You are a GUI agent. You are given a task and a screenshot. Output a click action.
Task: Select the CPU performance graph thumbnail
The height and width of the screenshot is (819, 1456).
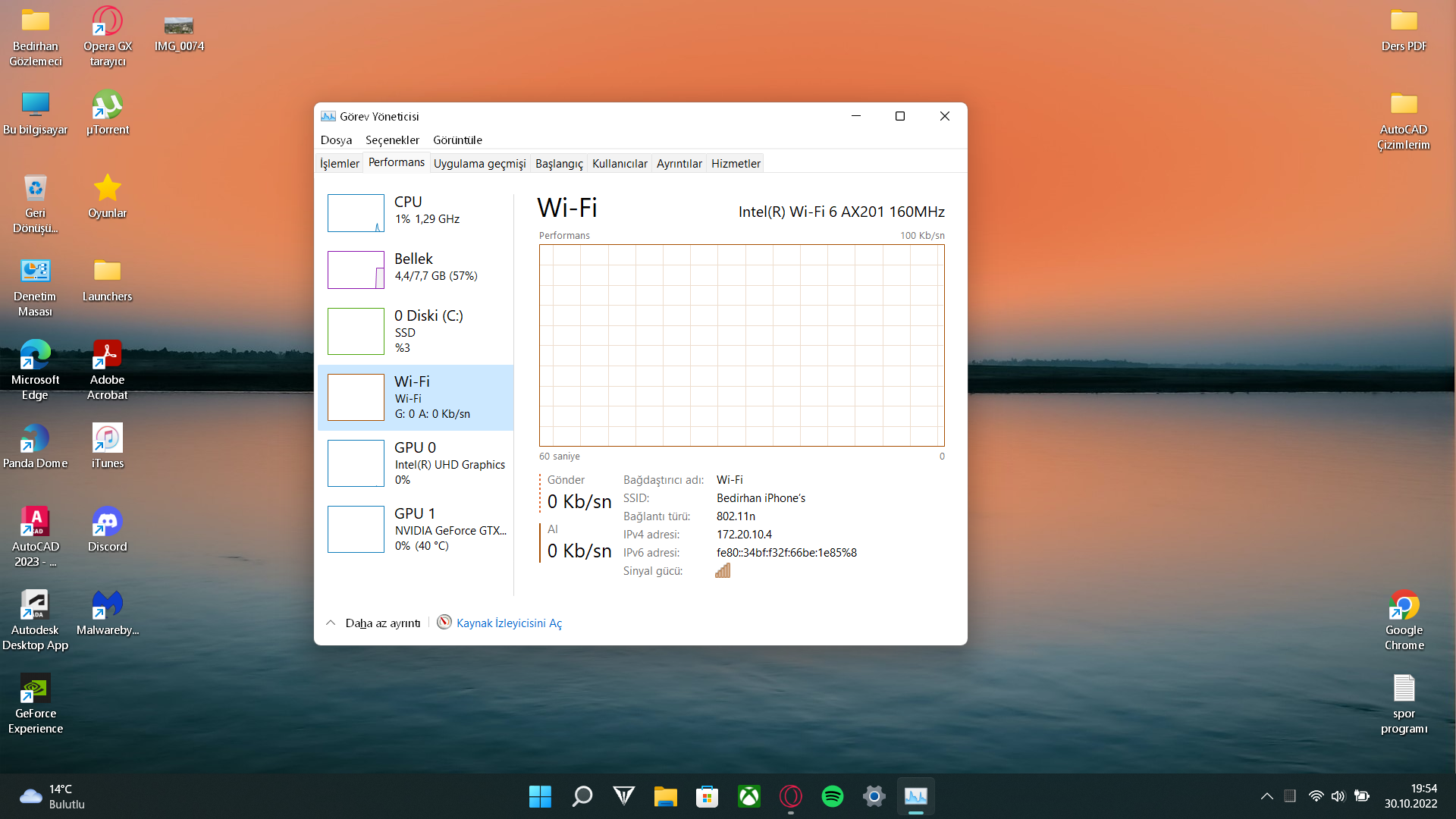click(x=356, y=213)
